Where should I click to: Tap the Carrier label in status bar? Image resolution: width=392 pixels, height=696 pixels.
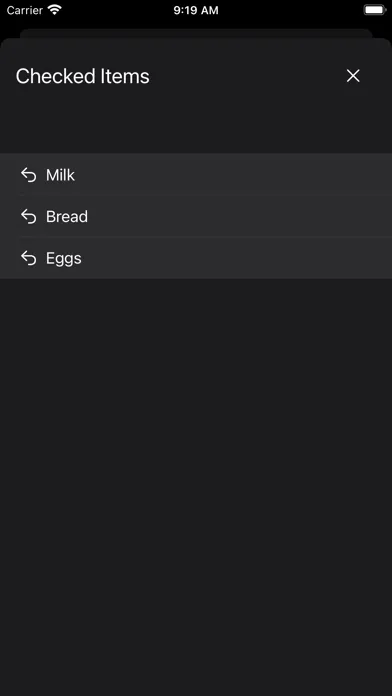tap(24, 10)
